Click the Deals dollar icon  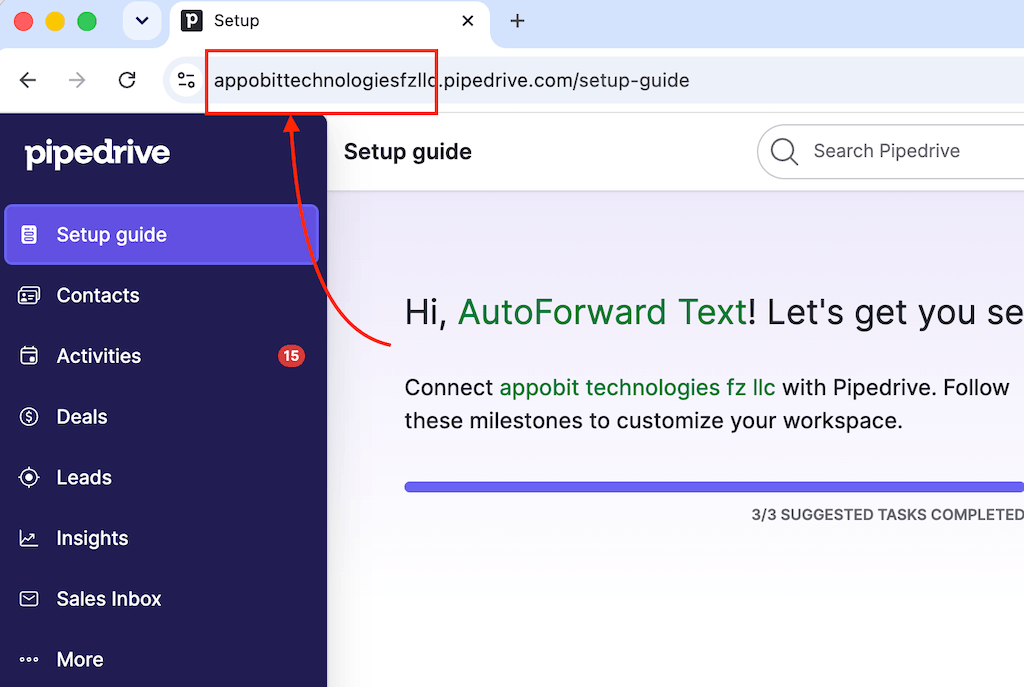pyautogui.click(x=29, y=417)
